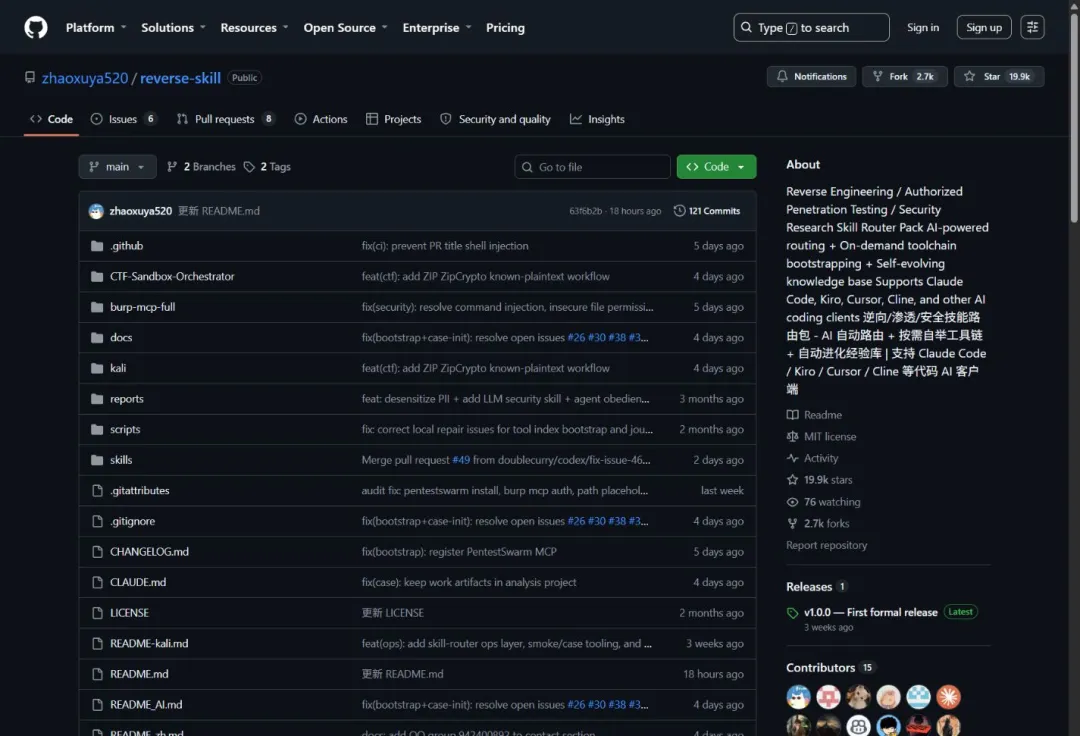Click the green tag icon of v1.0.0 release
The image size is (1080, 736).
792,613
